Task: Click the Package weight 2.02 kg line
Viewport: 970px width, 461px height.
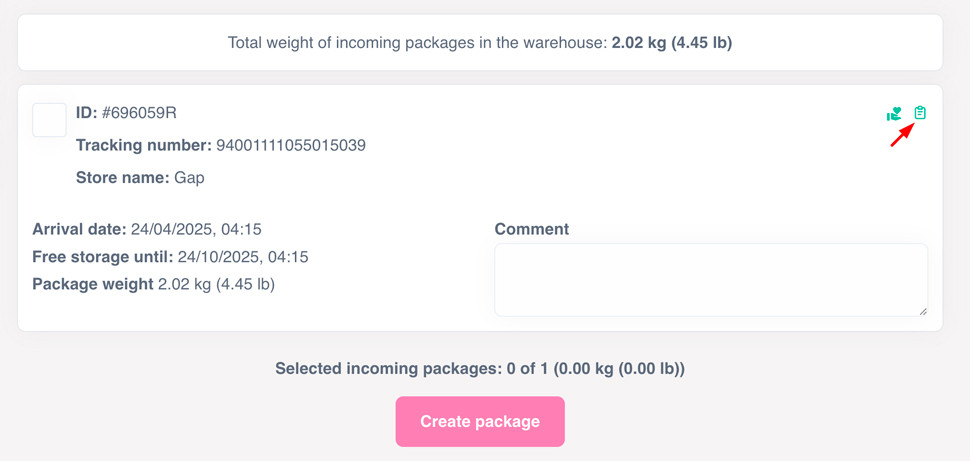Action: (153, 284)
